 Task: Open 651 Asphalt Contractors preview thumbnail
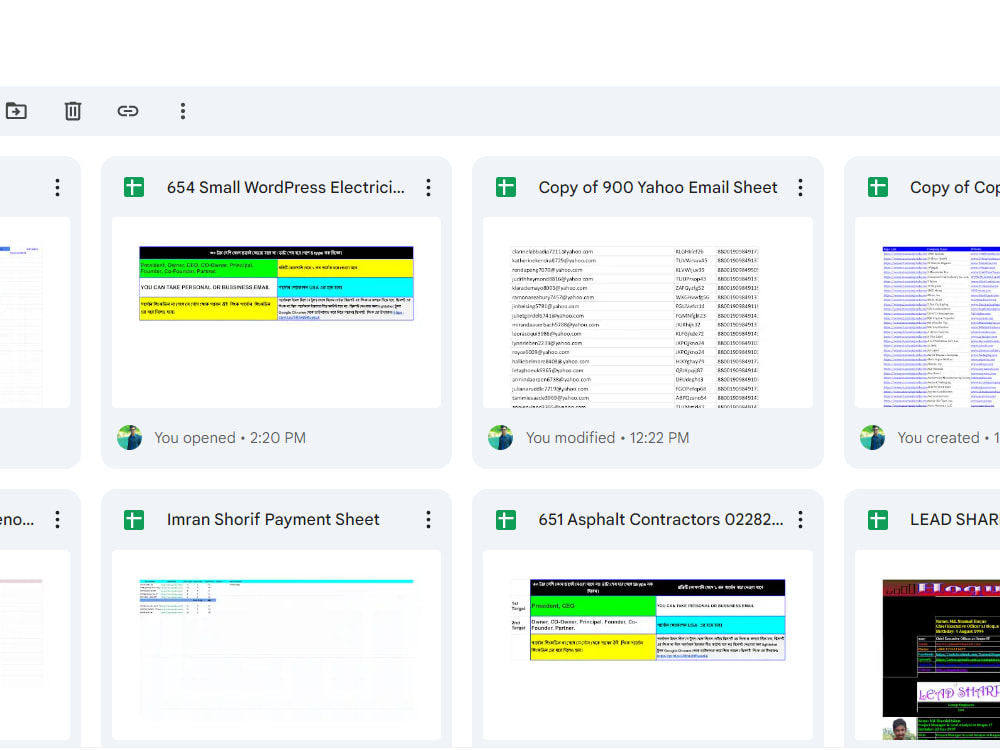coord(648,645)
